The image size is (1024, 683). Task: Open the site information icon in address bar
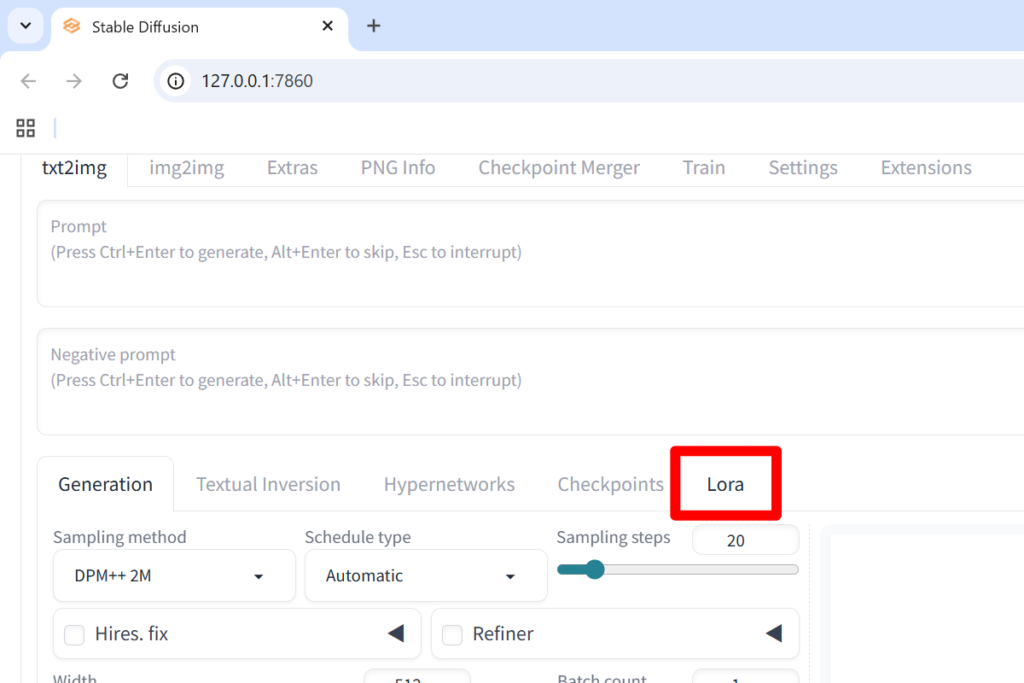tap(176, 81)
